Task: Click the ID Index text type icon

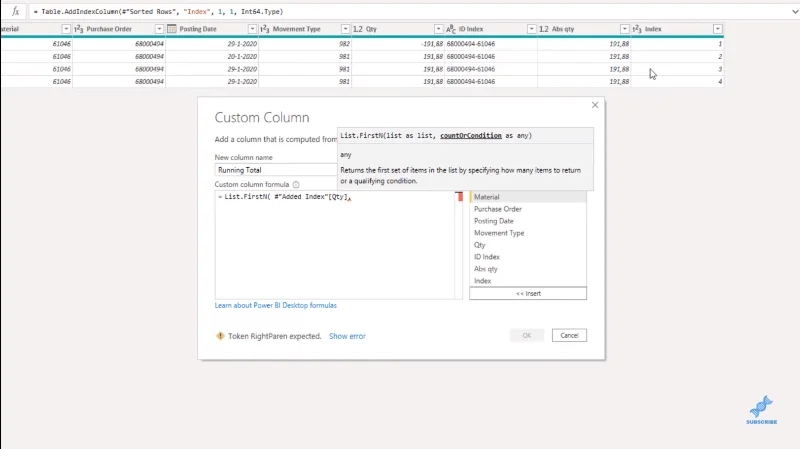Action: pyautogui.click(x=451, y=29)
